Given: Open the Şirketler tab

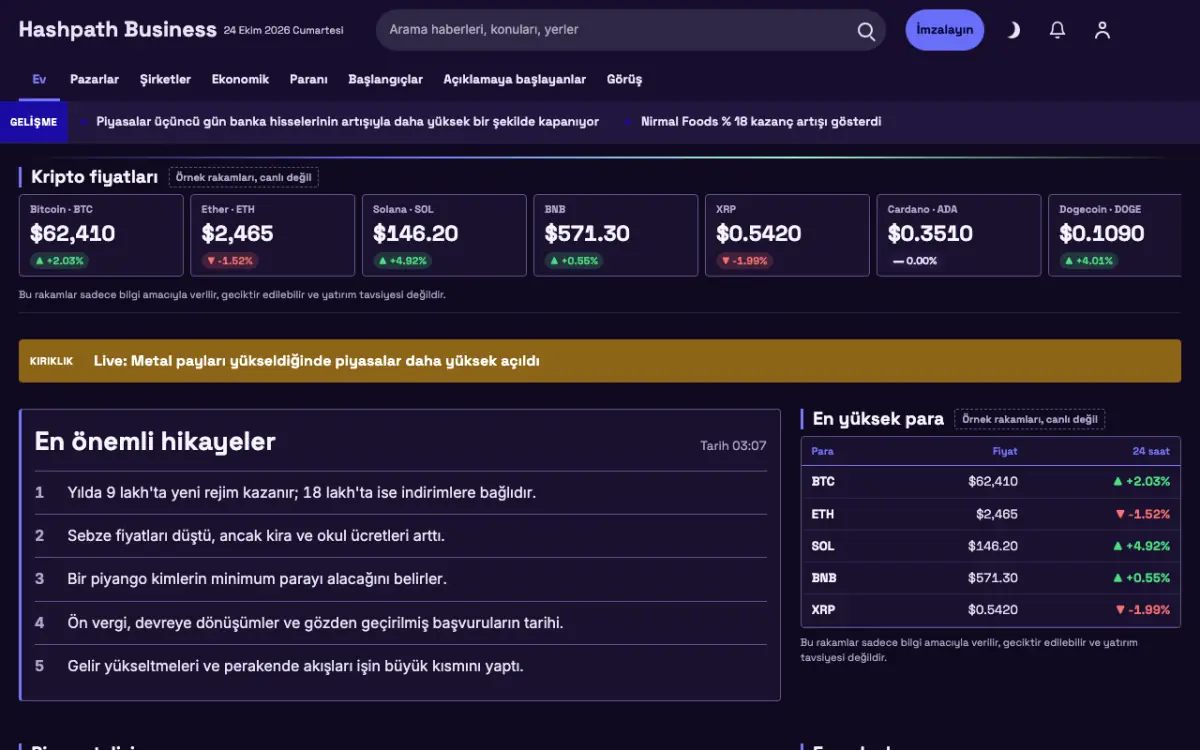Looking at the screenshot, I should [x=165, y=79].
